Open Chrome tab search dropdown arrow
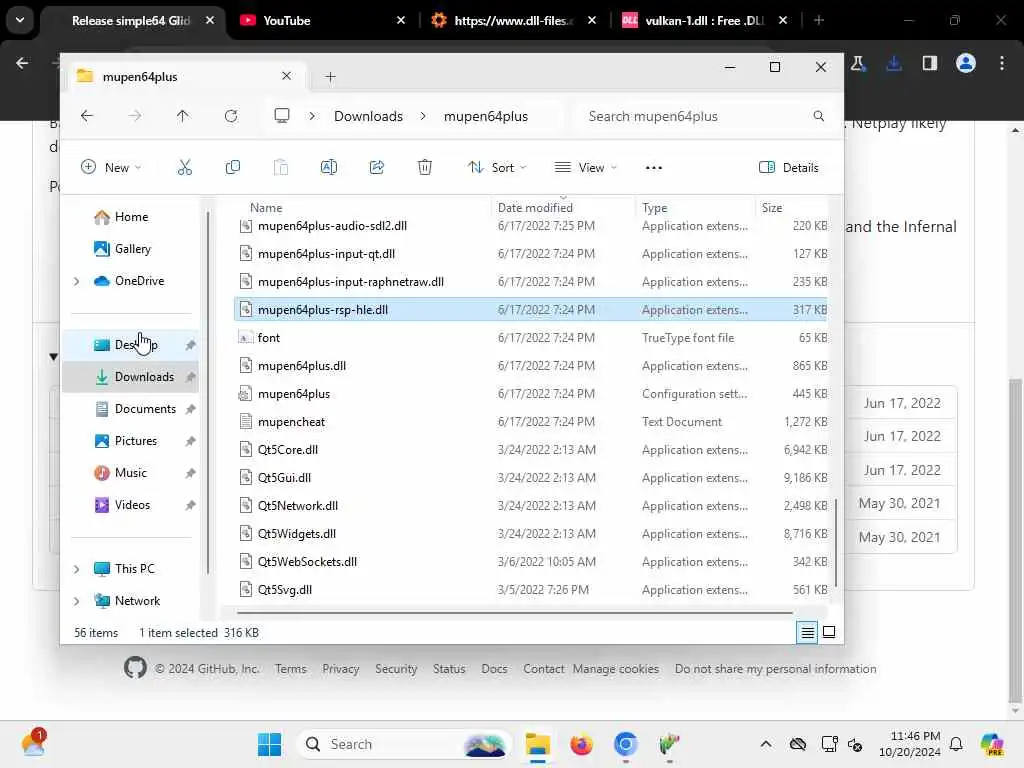Image resolution: width=1024 pixels, height=768 pixels. click(20, 20)
